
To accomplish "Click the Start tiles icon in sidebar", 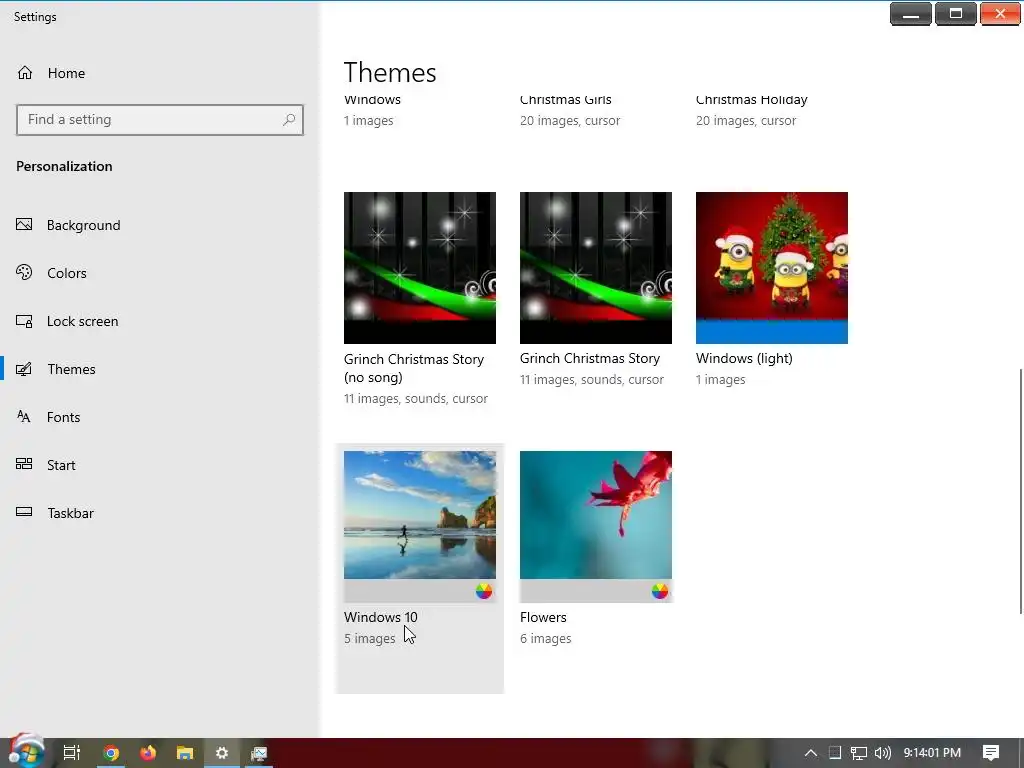I will point(24,464).
